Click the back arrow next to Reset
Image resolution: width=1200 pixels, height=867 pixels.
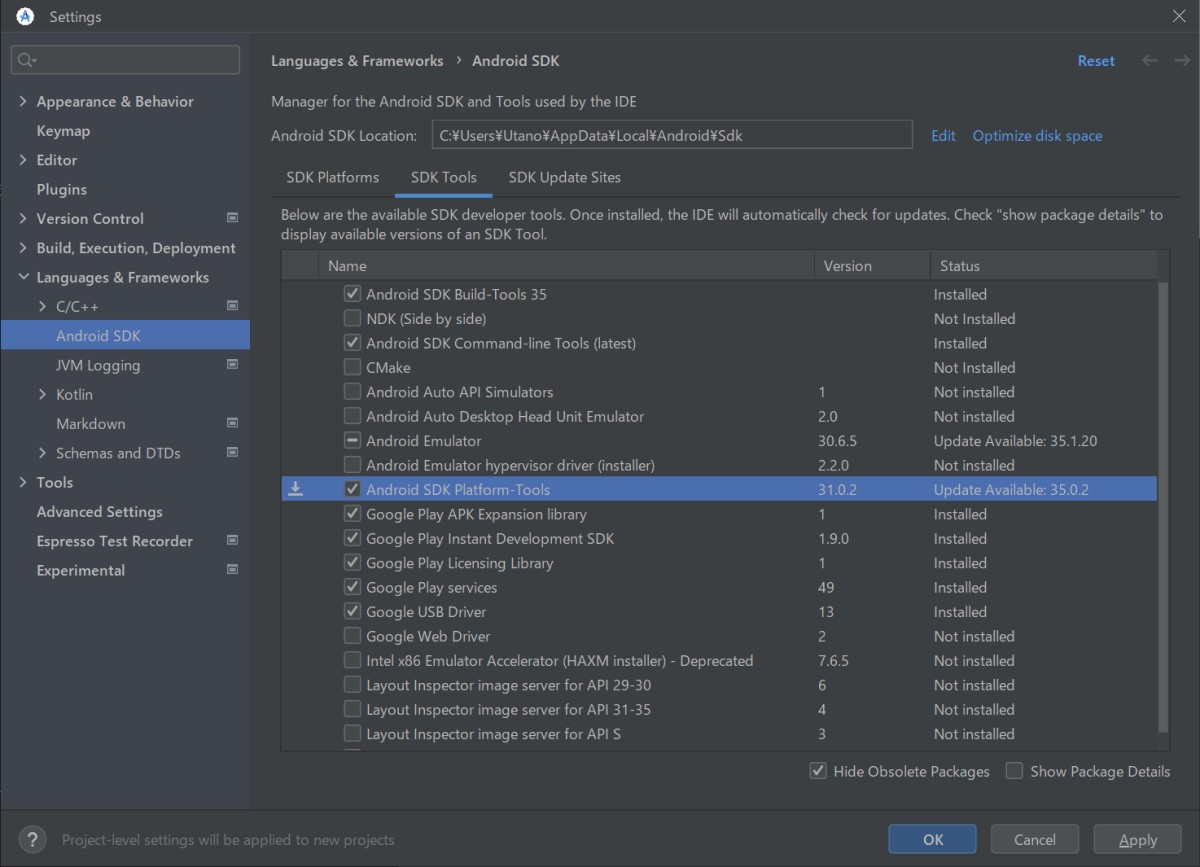1150,61
